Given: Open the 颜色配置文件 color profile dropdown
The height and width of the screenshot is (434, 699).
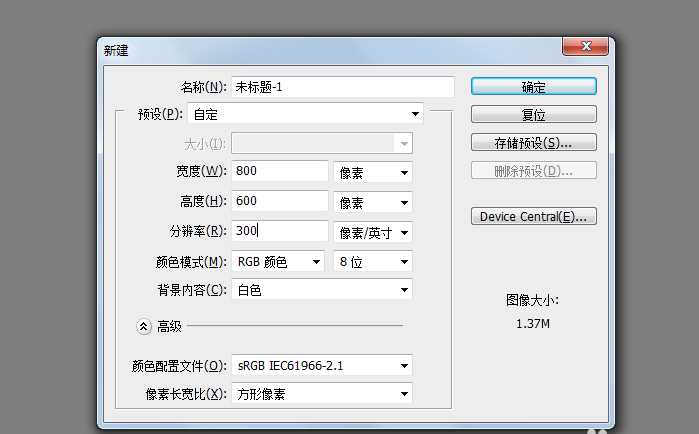Looking at the screenshot, I should (321, 365).
